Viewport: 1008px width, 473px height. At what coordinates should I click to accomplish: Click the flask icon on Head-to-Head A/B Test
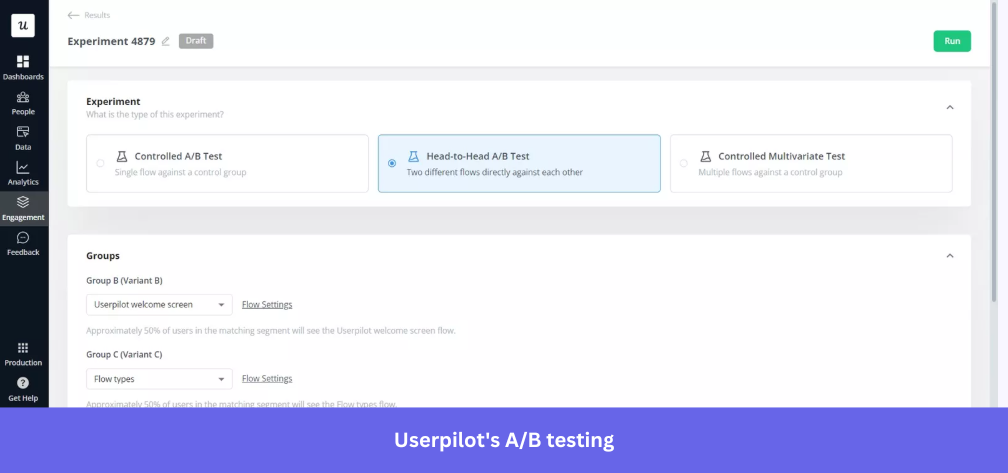tap(413, 156)
